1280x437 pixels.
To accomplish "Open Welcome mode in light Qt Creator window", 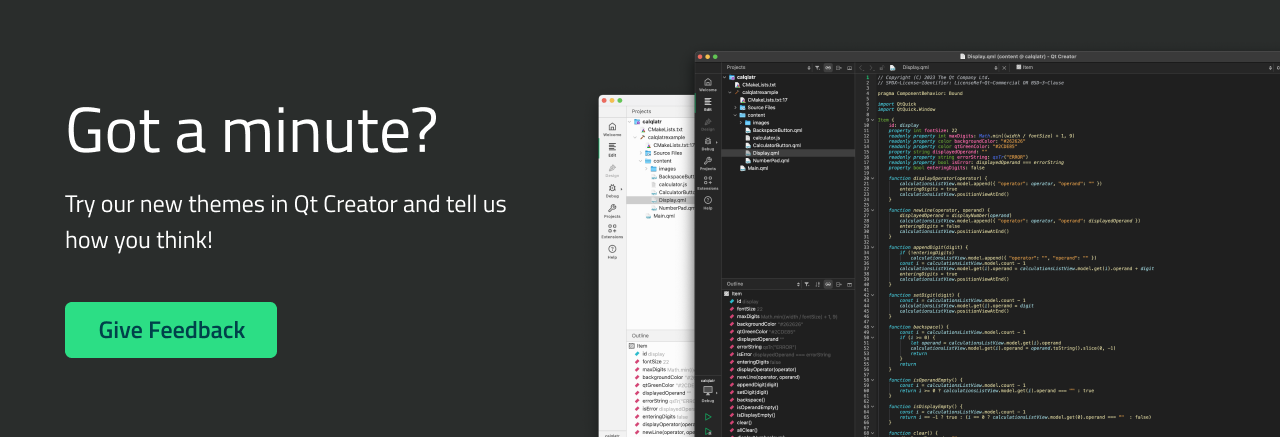I will (x=612, y=129).
